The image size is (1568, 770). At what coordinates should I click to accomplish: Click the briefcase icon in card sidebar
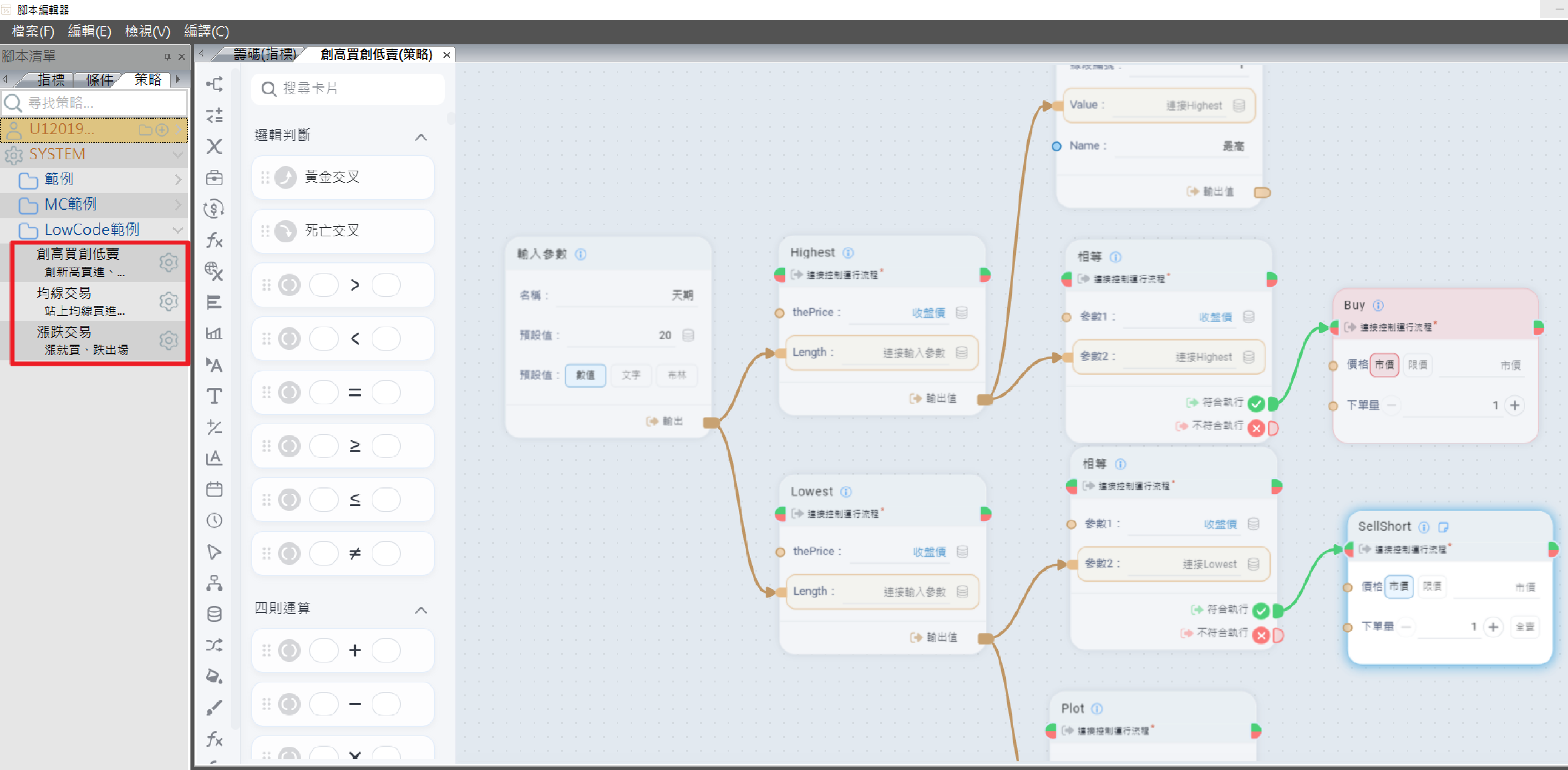(x=214, y=178)
